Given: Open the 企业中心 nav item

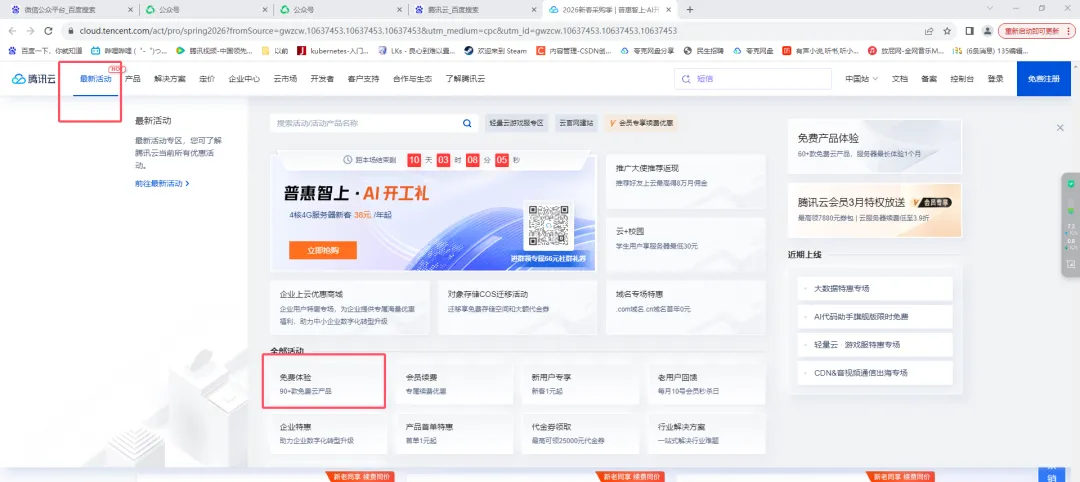Looking at the screenshot, I should tap(244, 79).
